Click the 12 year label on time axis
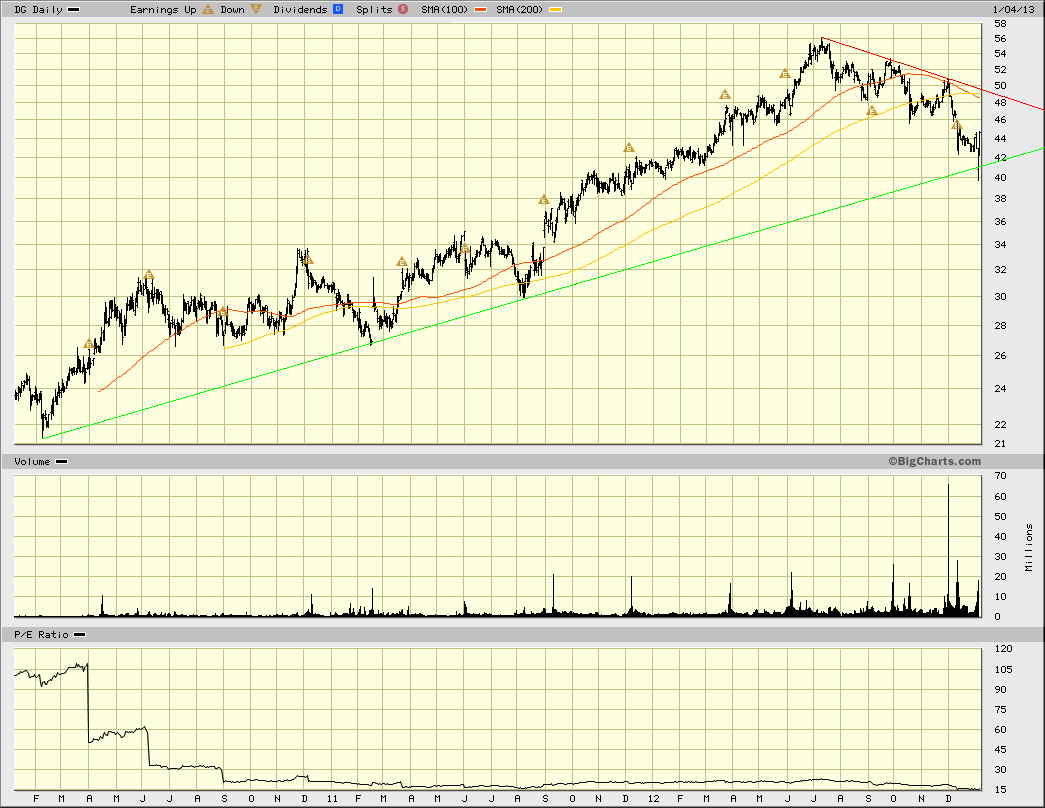 pyautogui.click(x=653, y=799)
